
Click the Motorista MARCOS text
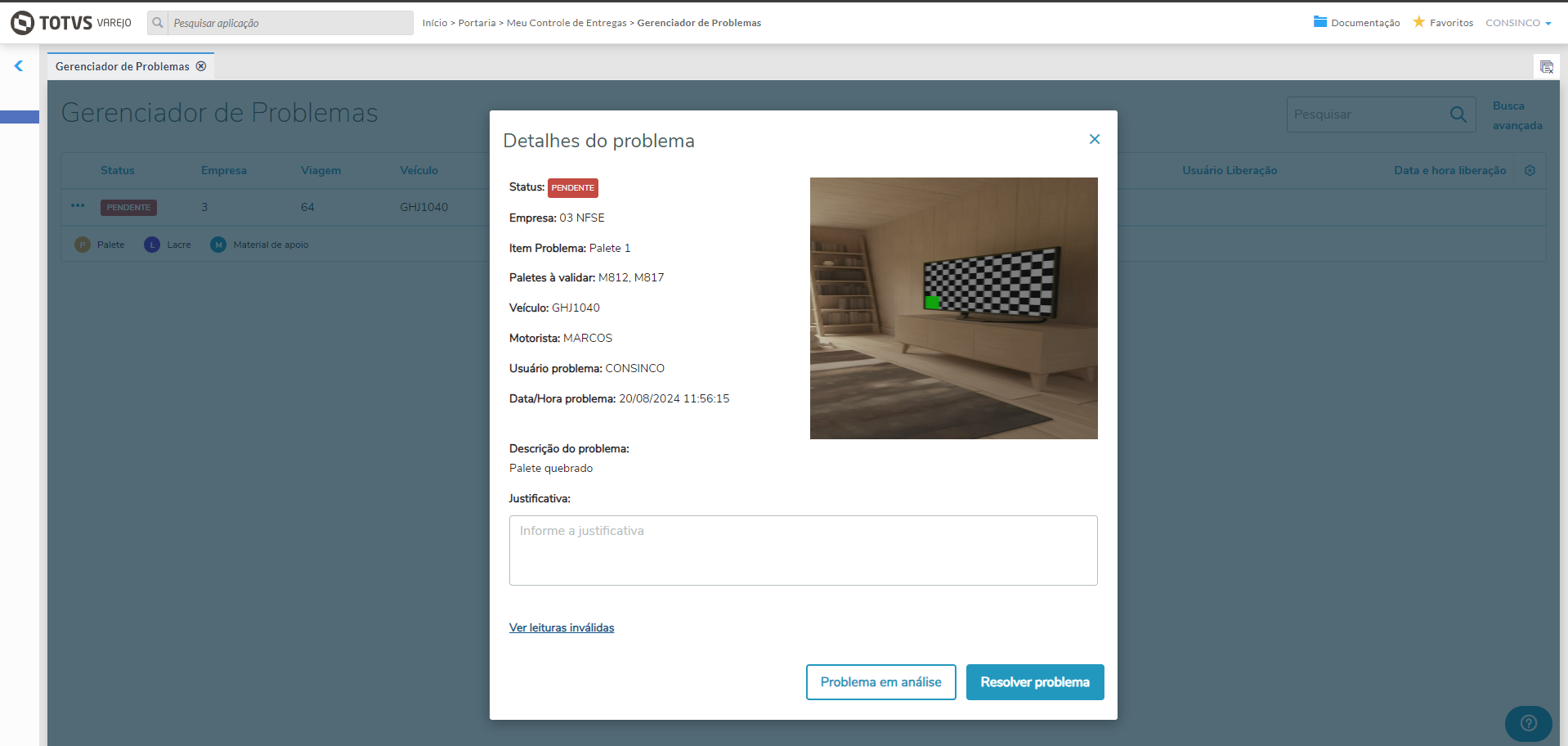pos(561,338)
